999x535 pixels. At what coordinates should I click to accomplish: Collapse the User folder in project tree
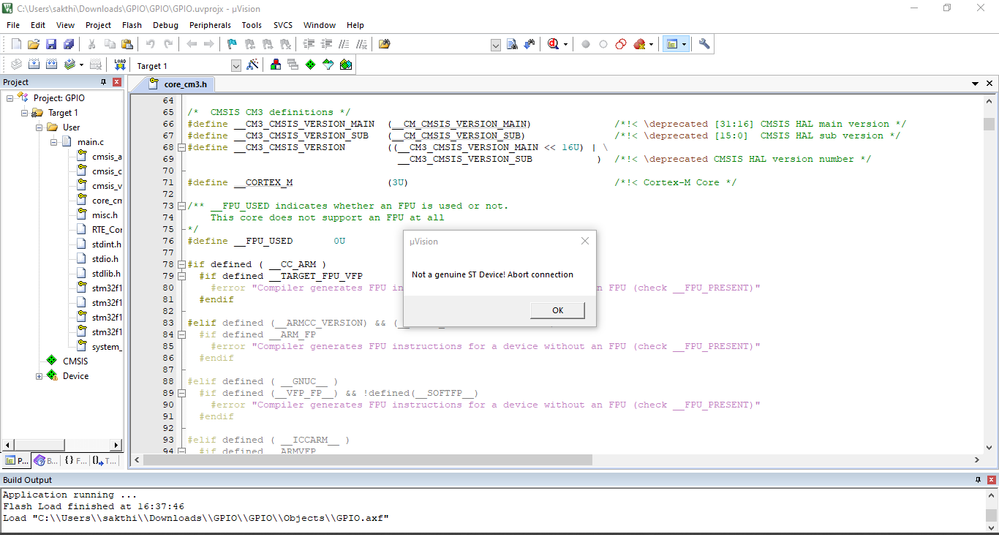pos(39,127)
